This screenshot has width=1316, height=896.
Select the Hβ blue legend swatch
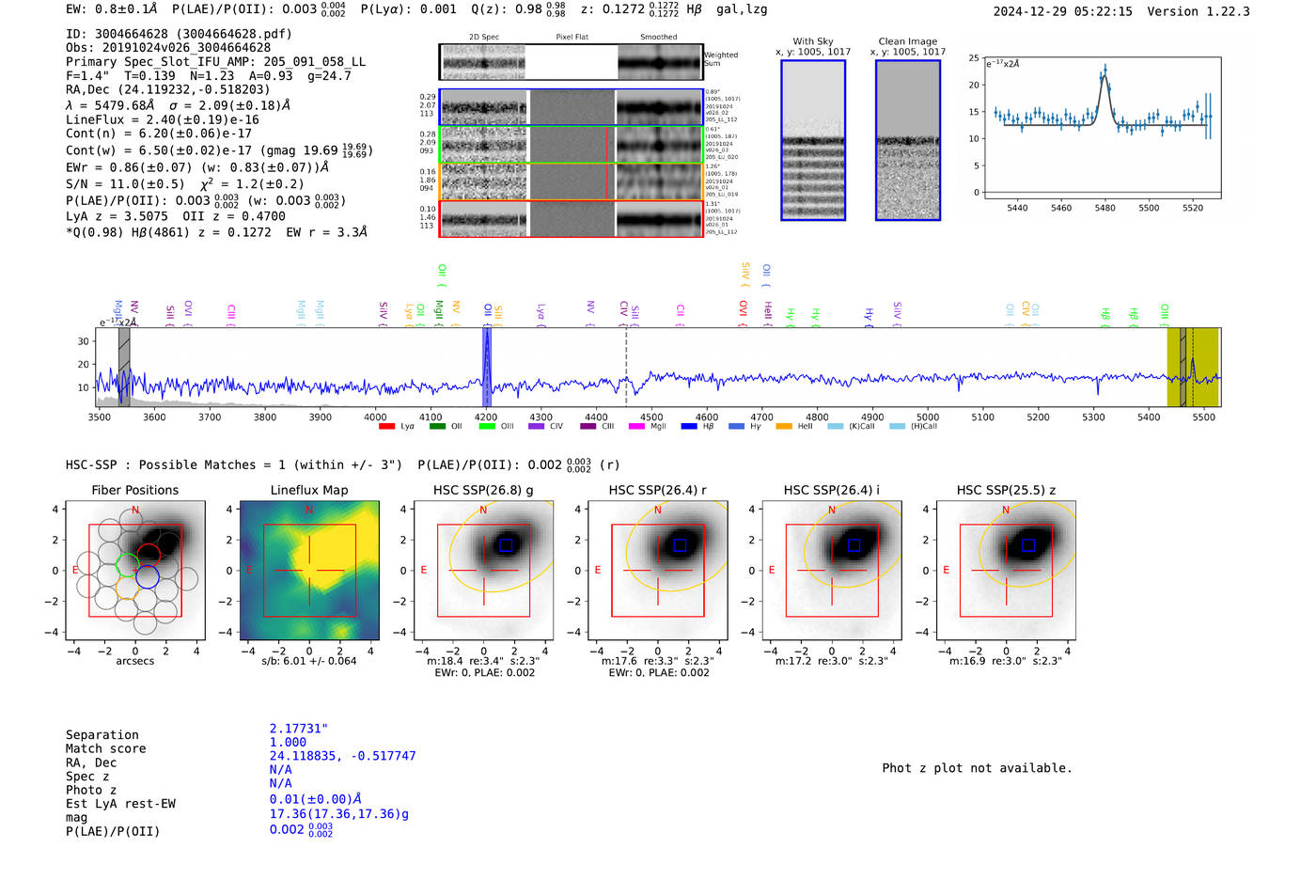(x=689, y=427)
